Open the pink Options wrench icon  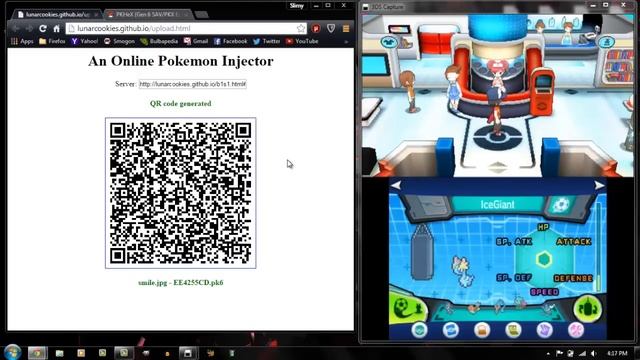click(x=576, y=330)
